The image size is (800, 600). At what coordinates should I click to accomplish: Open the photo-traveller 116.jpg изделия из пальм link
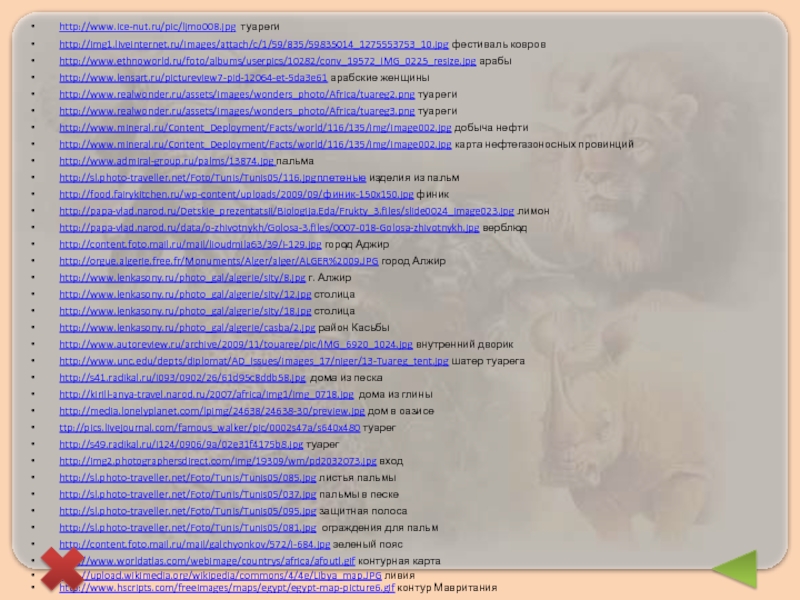click(212, 178)
